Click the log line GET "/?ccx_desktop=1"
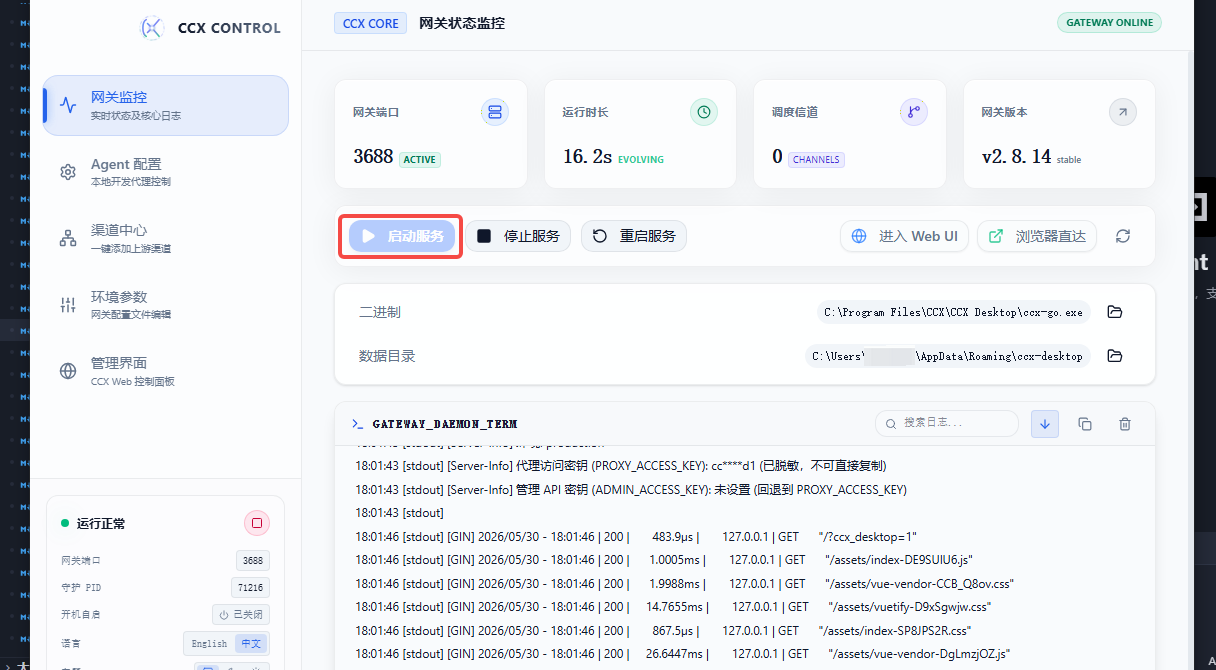1216x670 pixels. point(636,537)
